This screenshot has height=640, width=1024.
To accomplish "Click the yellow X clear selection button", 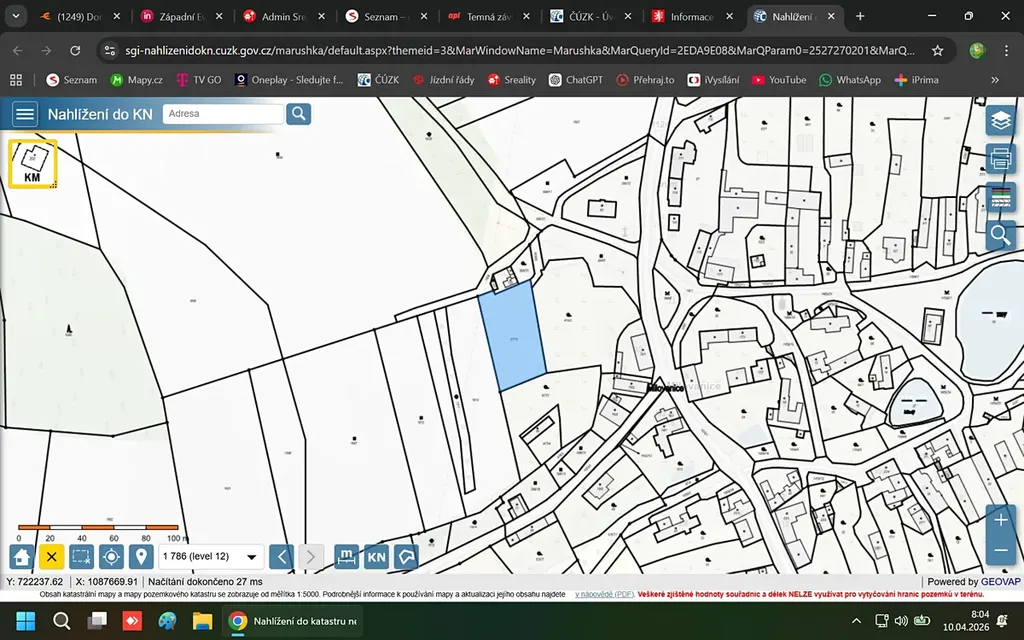I will coord(52,557).
